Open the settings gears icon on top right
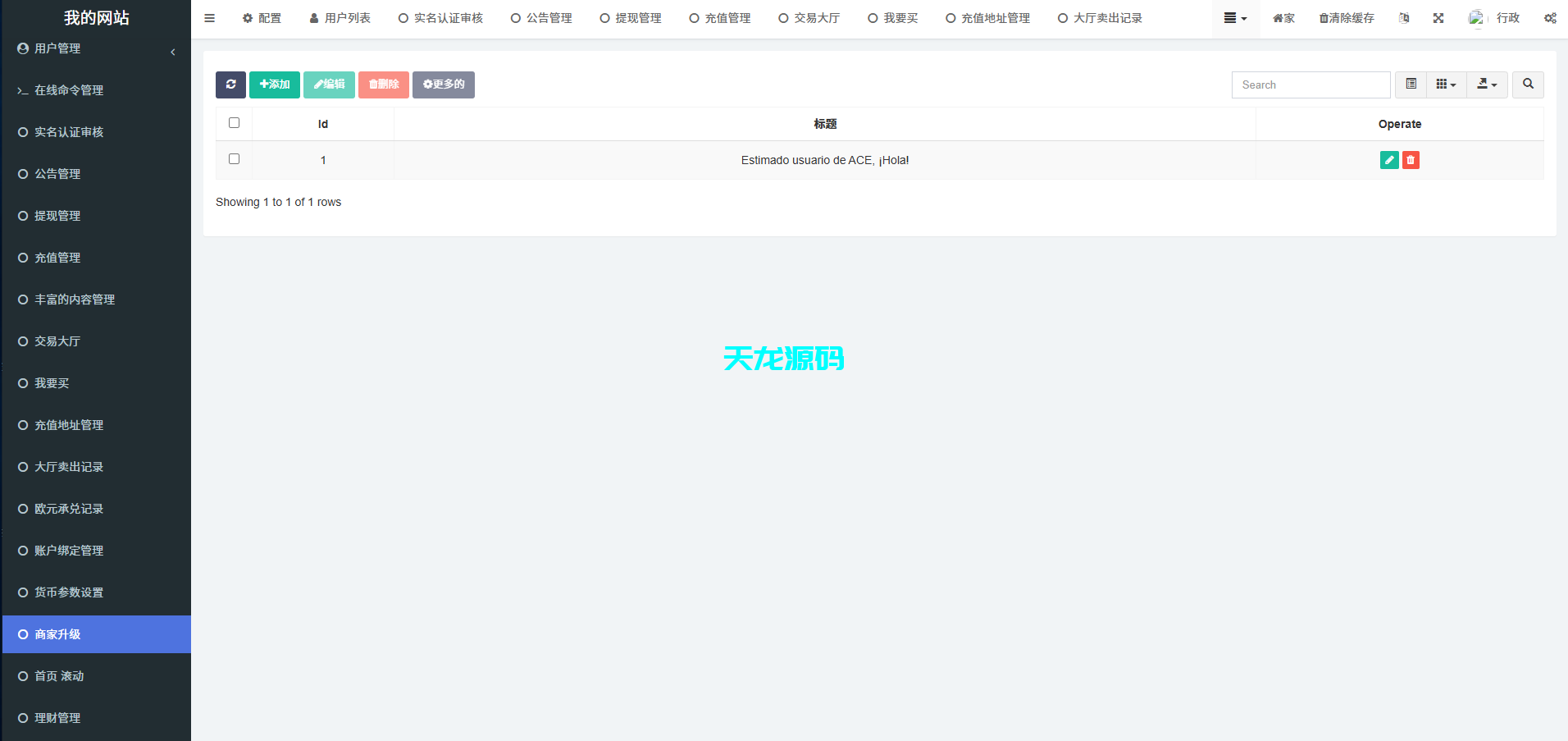 click(x=1549, y=17)
